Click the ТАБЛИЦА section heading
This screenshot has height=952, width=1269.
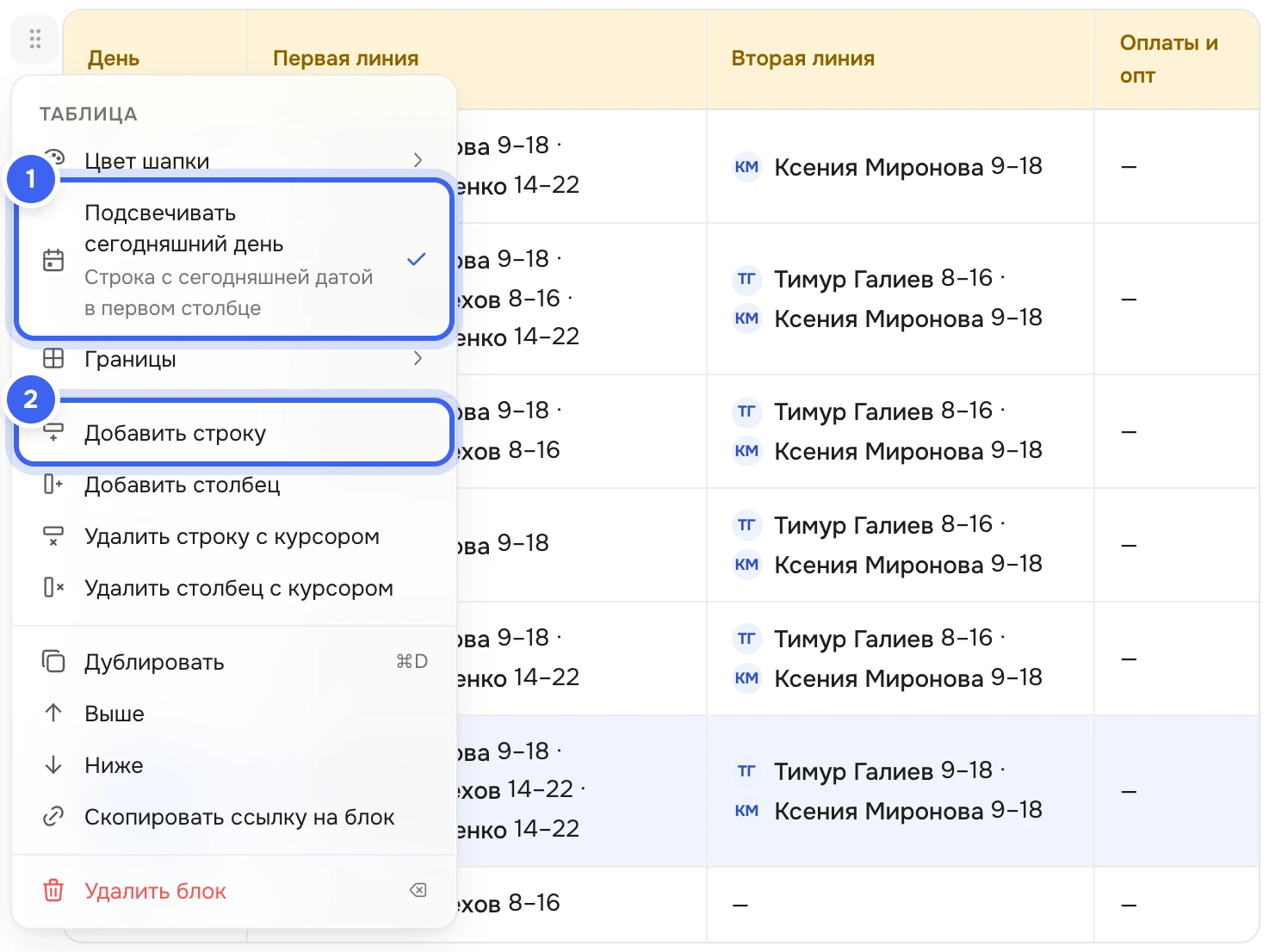click(89, 114)
